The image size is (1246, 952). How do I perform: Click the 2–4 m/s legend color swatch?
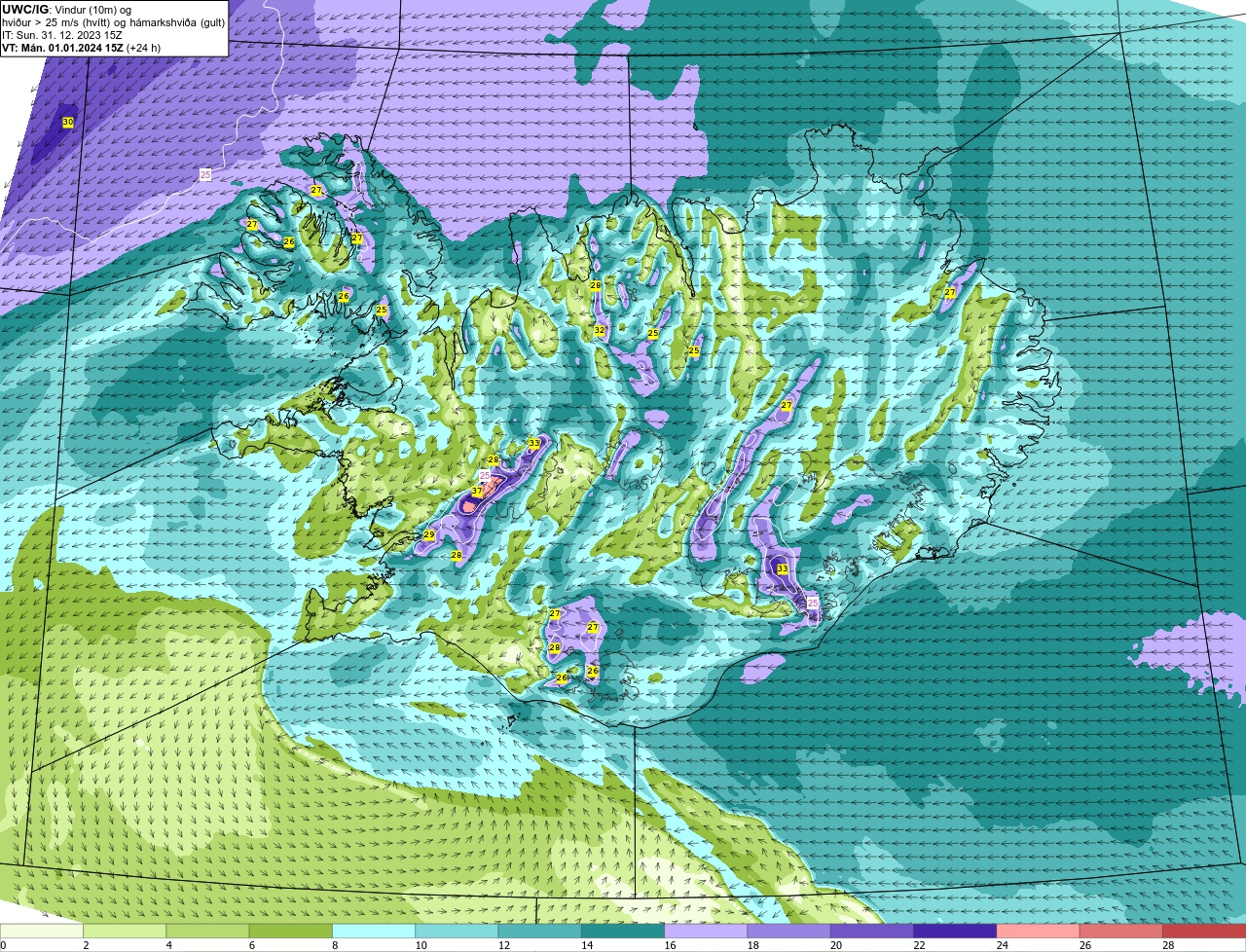[126, 931]
